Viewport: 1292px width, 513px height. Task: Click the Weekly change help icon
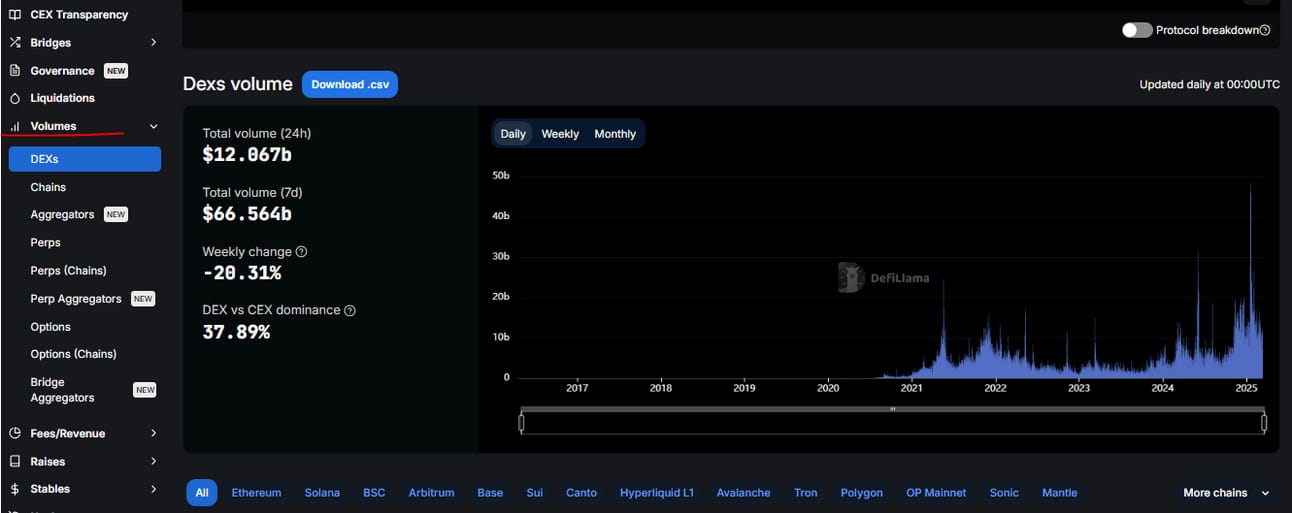302,252
